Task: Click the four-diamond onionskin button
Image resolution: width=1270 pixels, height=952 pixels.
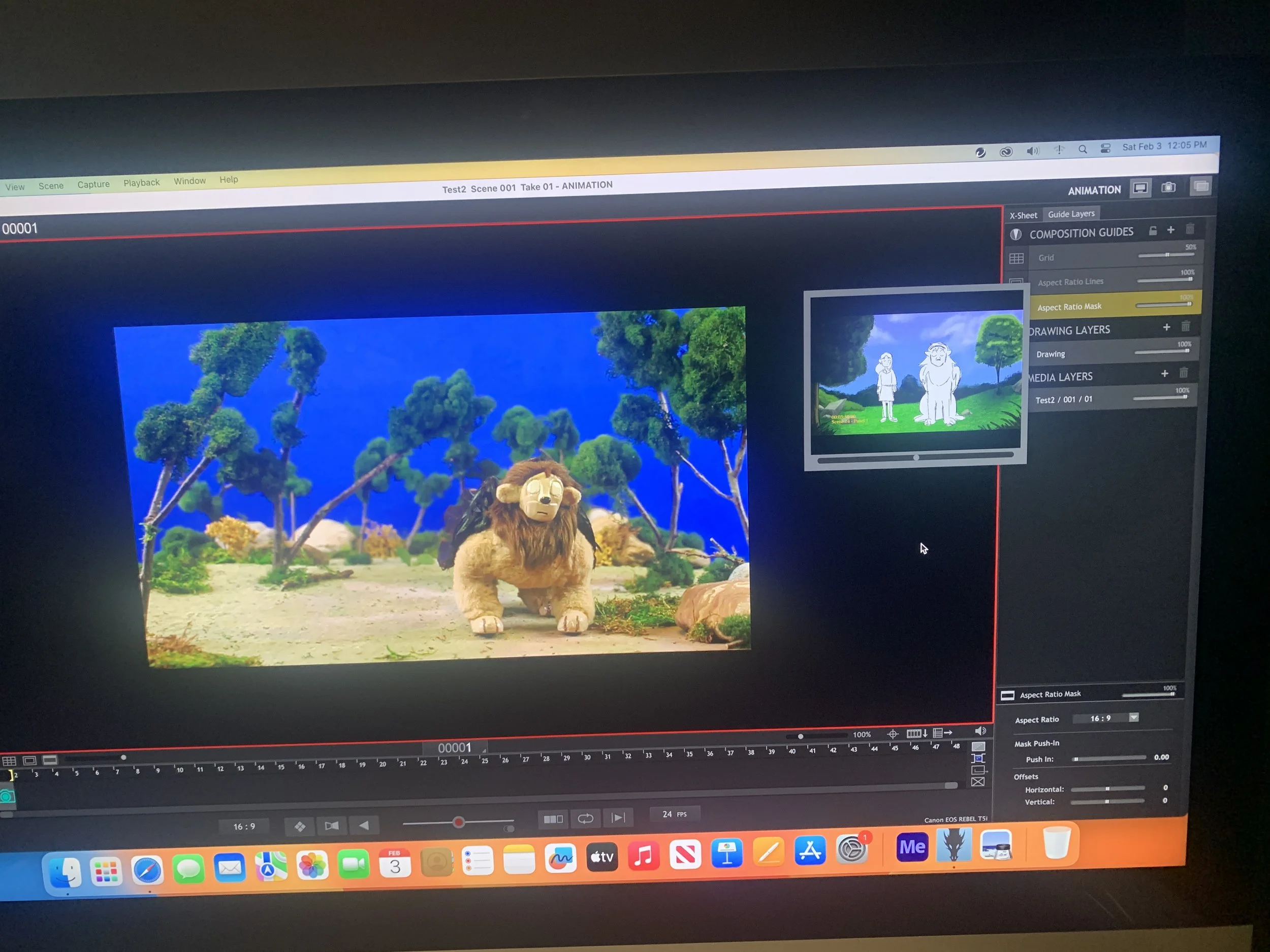Action: (x=300, y=826)
